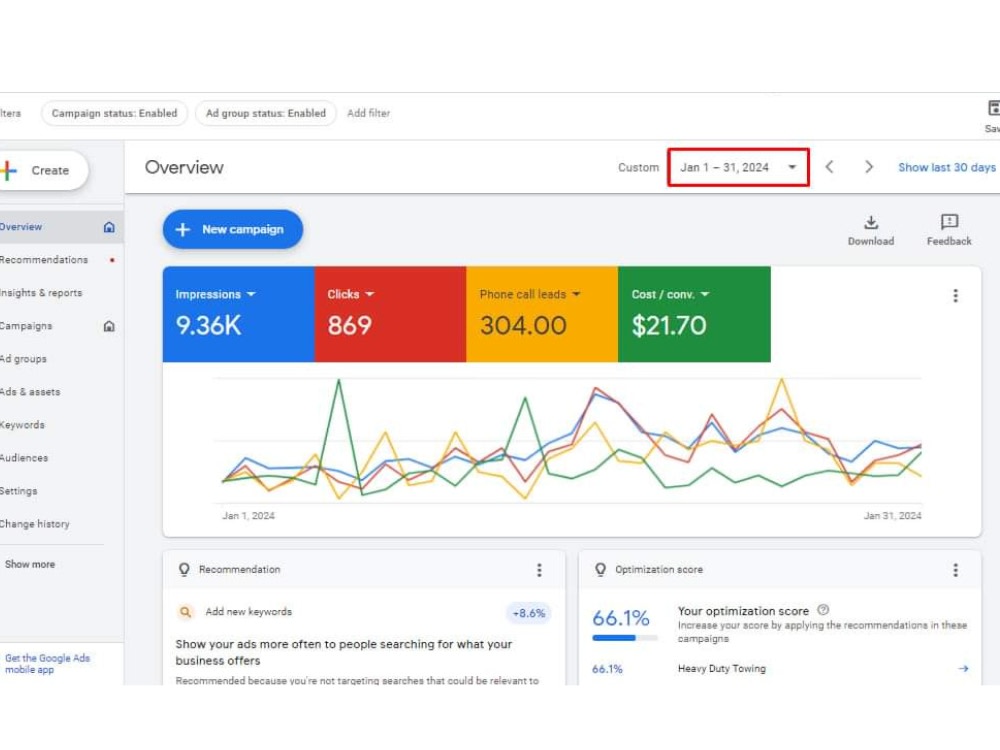Click the green Cost / conv. metric tile
1000x750 pixels.
694,314
